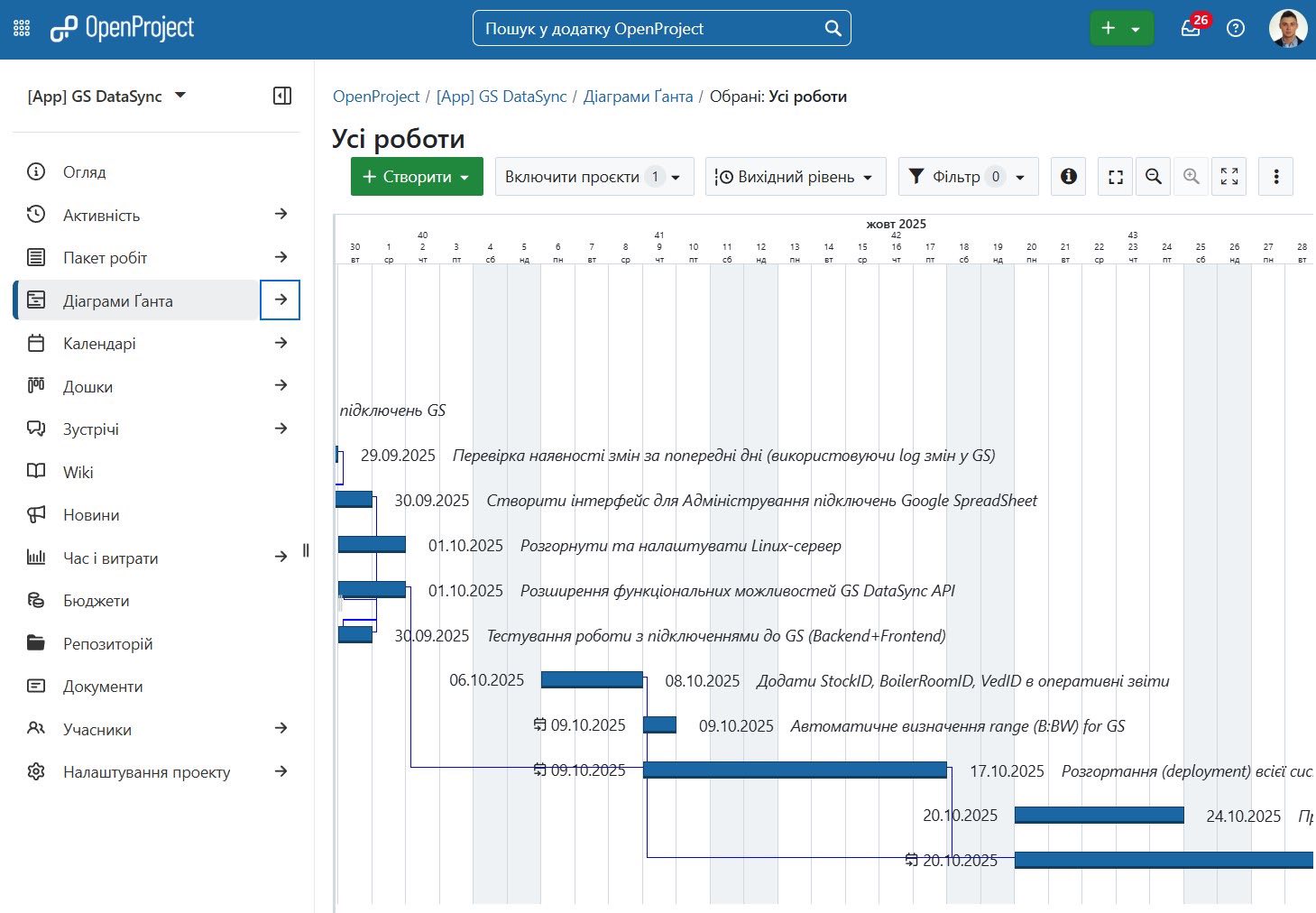Open the three-dot more actions menu
The image size is (1316, 913).
(1275, 177)
